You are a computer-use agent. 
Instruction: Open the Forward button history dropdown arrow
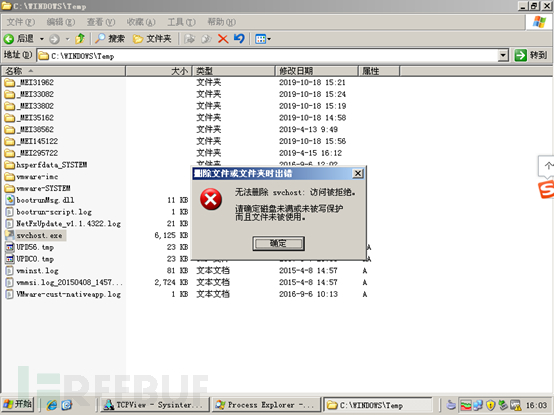point(67,39)
